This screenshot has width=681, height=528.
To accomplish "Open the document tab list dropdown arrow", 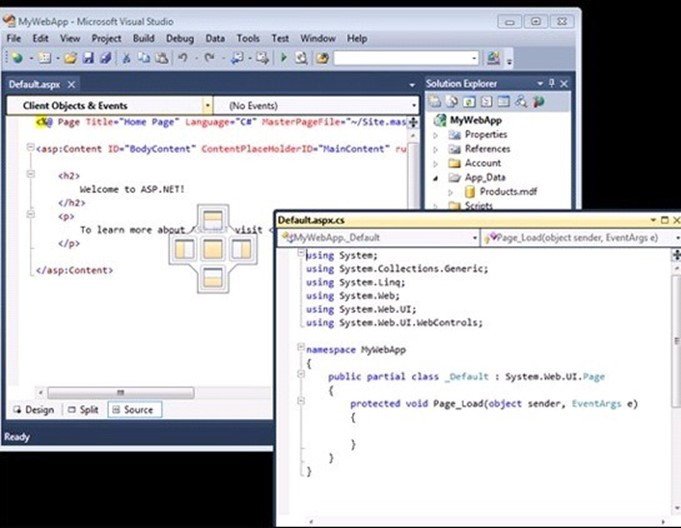I will click(412, 85).
